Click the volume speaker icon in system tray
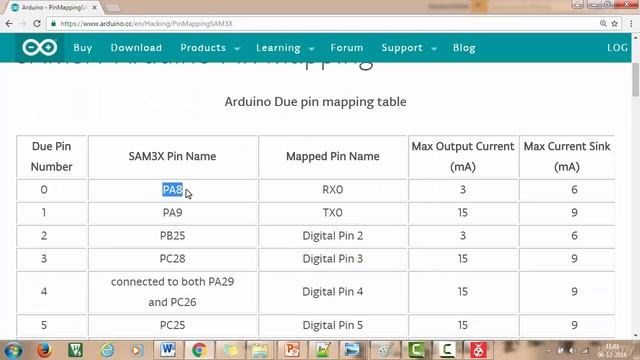 [572, 350]
